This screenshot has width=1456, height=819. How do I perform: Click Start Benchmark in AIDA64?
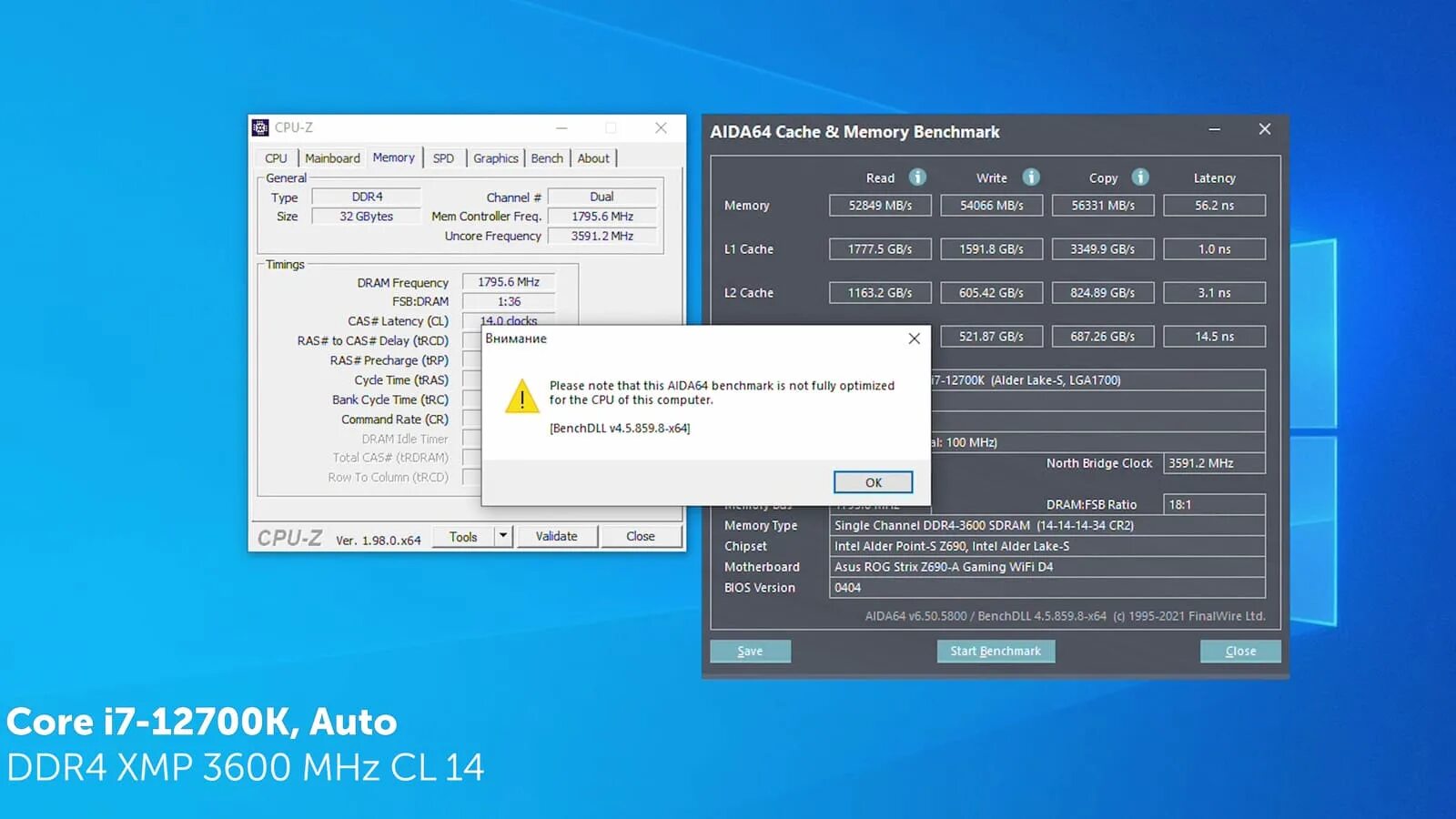point(996,651)
